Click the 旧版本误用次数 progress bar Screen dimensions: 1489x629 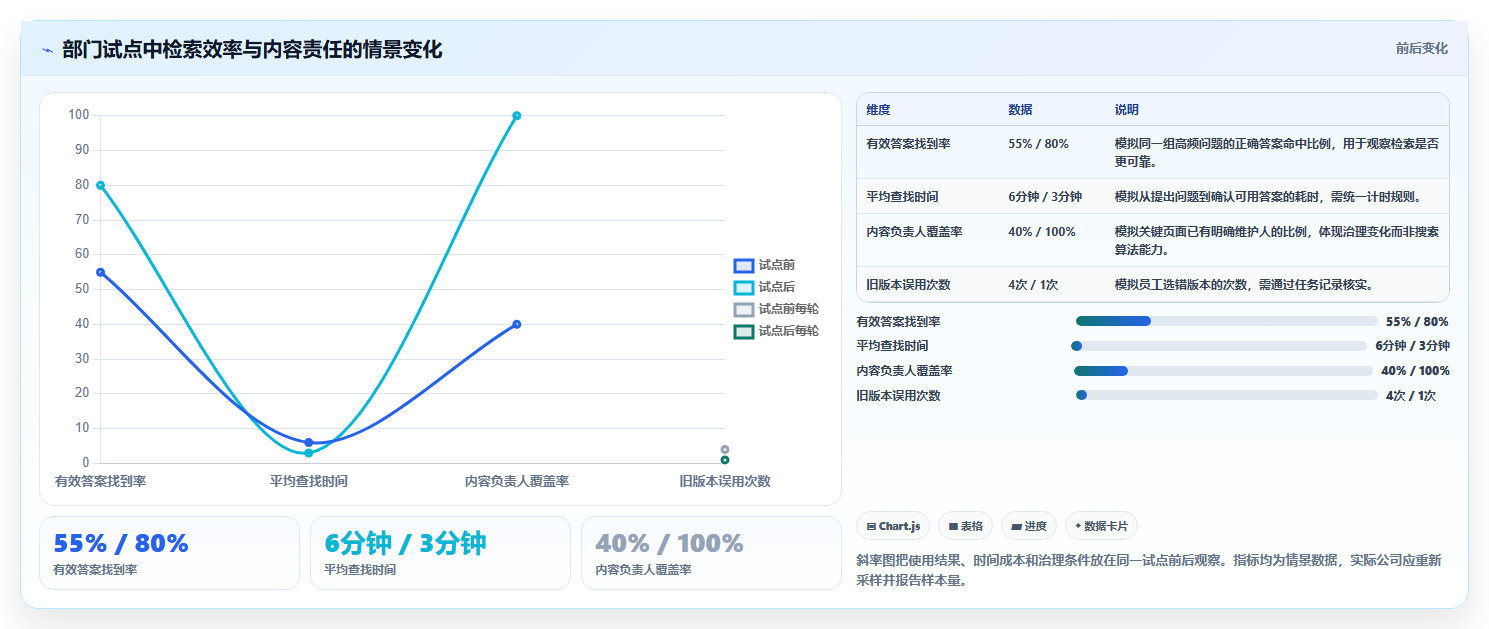tap(1226, 396)
